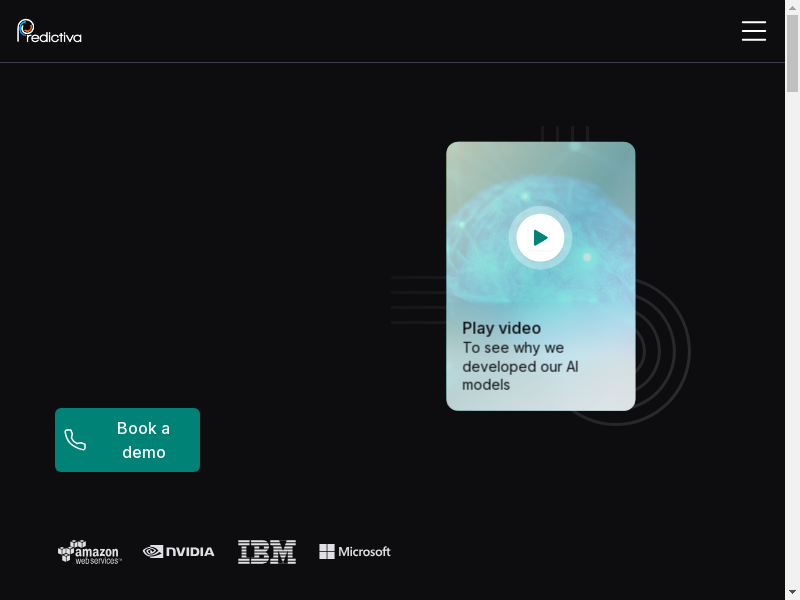Click the scrollbar down arrow
Screen dimensions: 800x600
(x=792, y=592)
